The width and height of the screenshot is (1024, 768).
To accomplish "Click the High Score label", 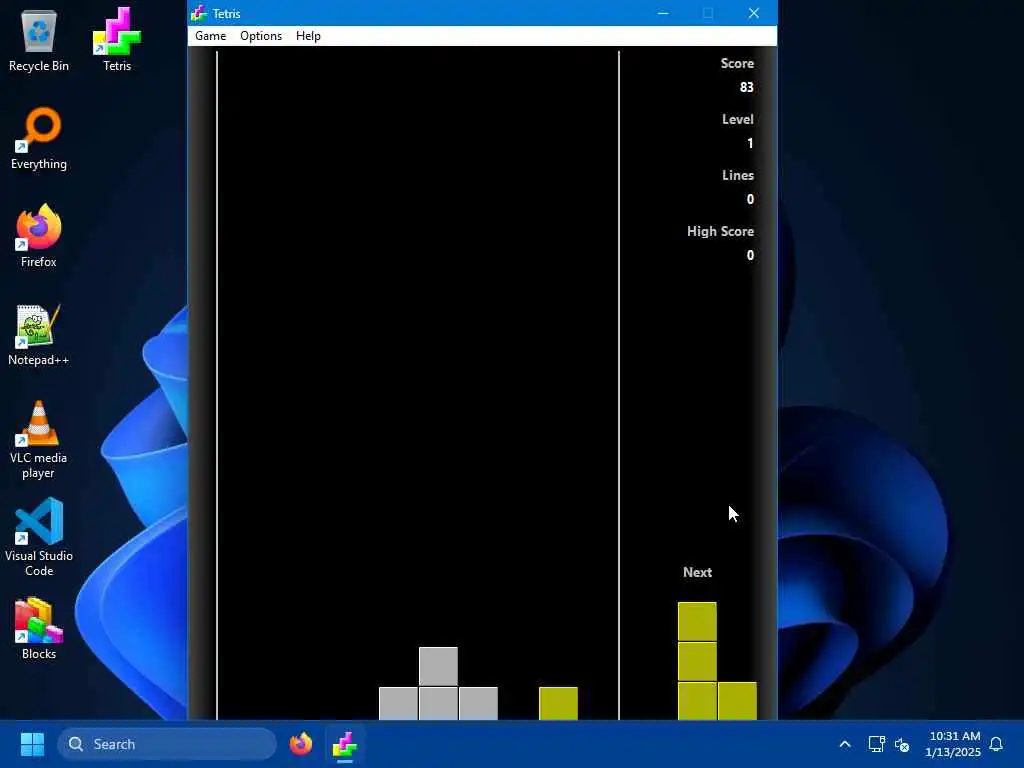I will click(x=720, y=231).
